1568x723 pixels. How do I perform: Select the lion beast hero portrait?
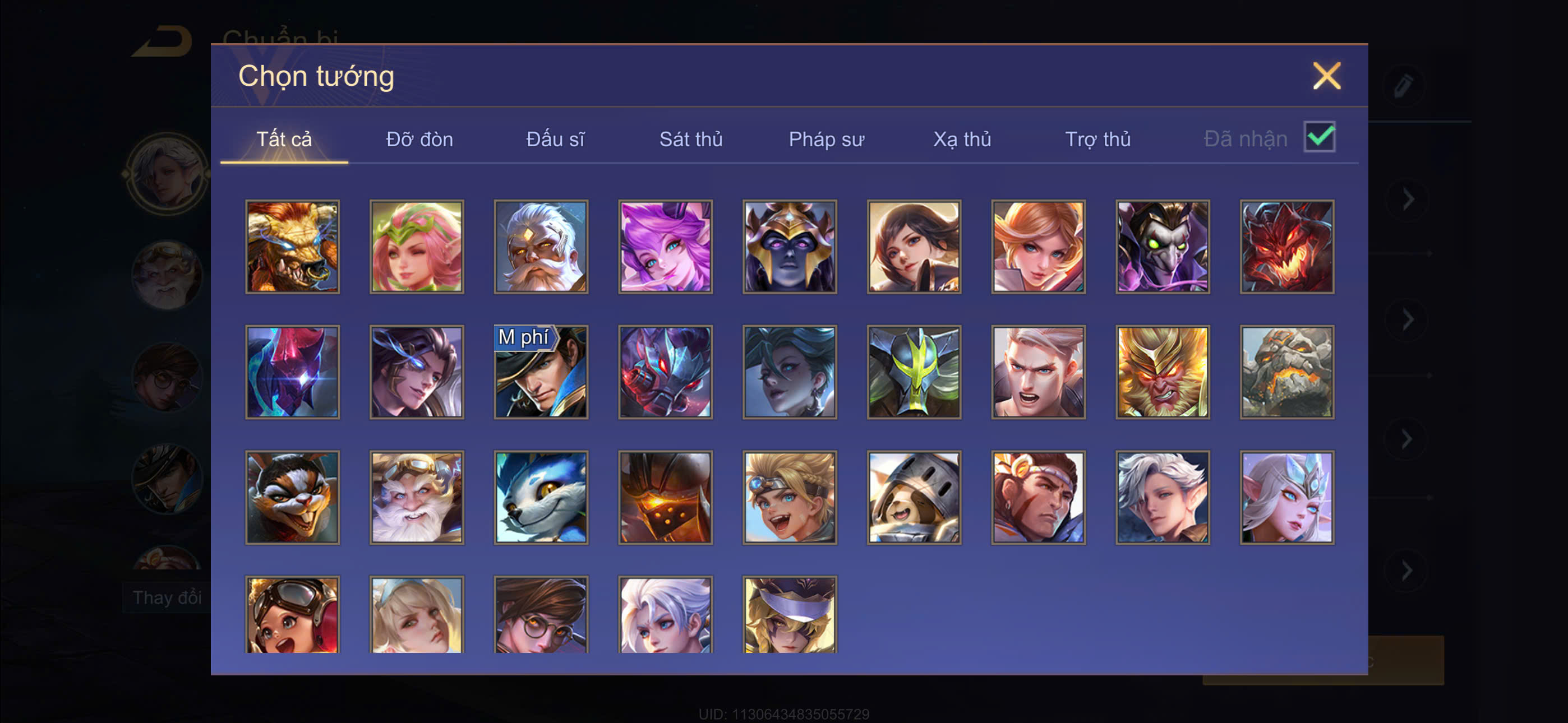click(x=293, y=247)
